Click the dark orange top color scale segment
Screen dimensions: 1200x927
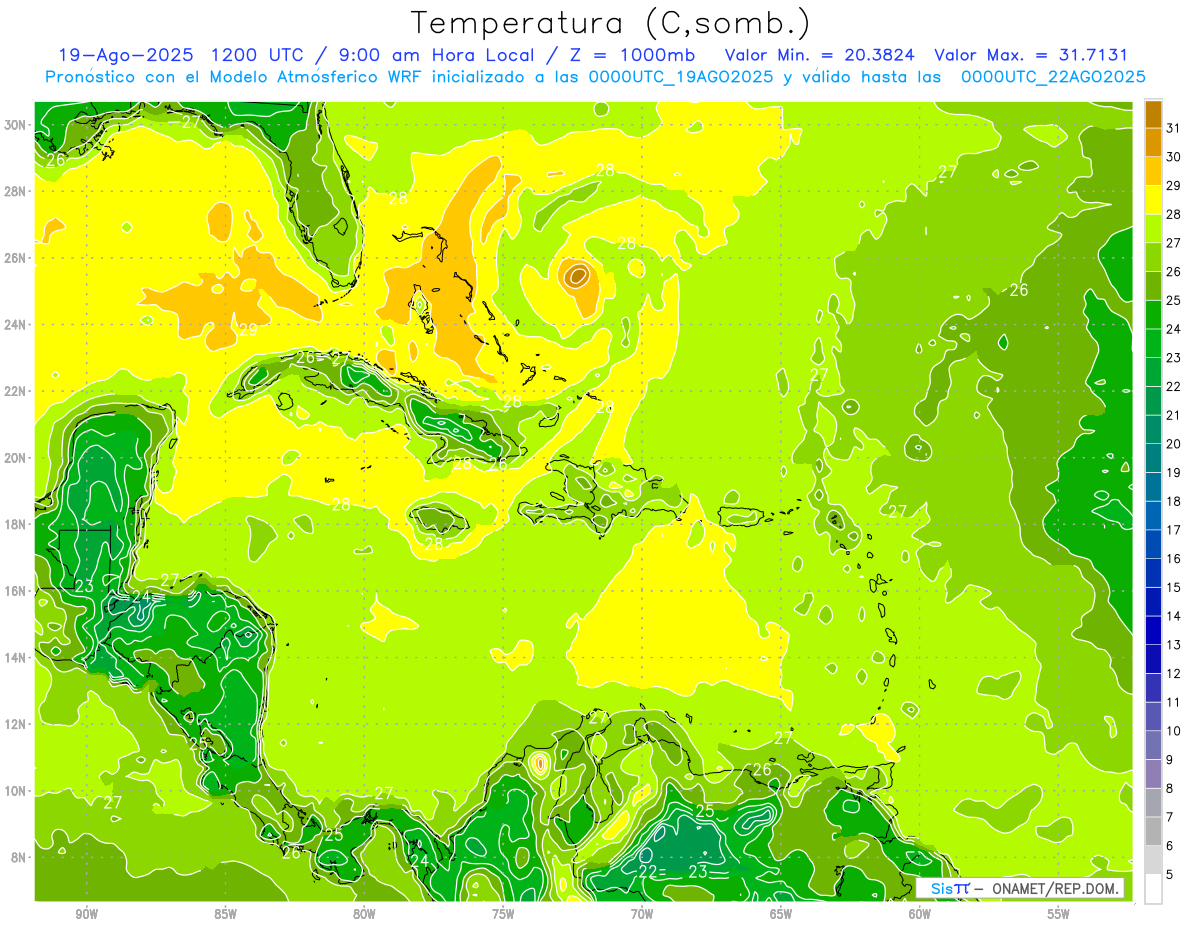[1153, 114]
